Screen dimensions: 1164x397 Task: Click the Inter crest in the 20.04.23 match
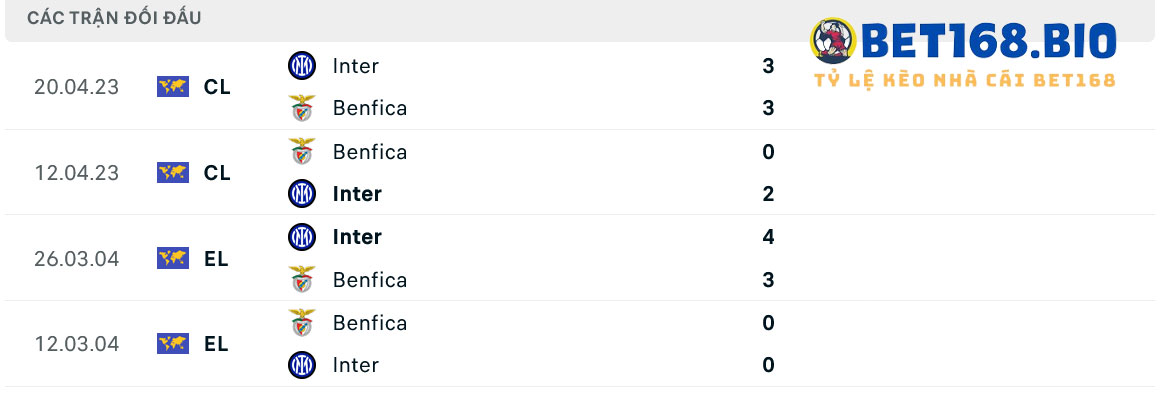301,66
